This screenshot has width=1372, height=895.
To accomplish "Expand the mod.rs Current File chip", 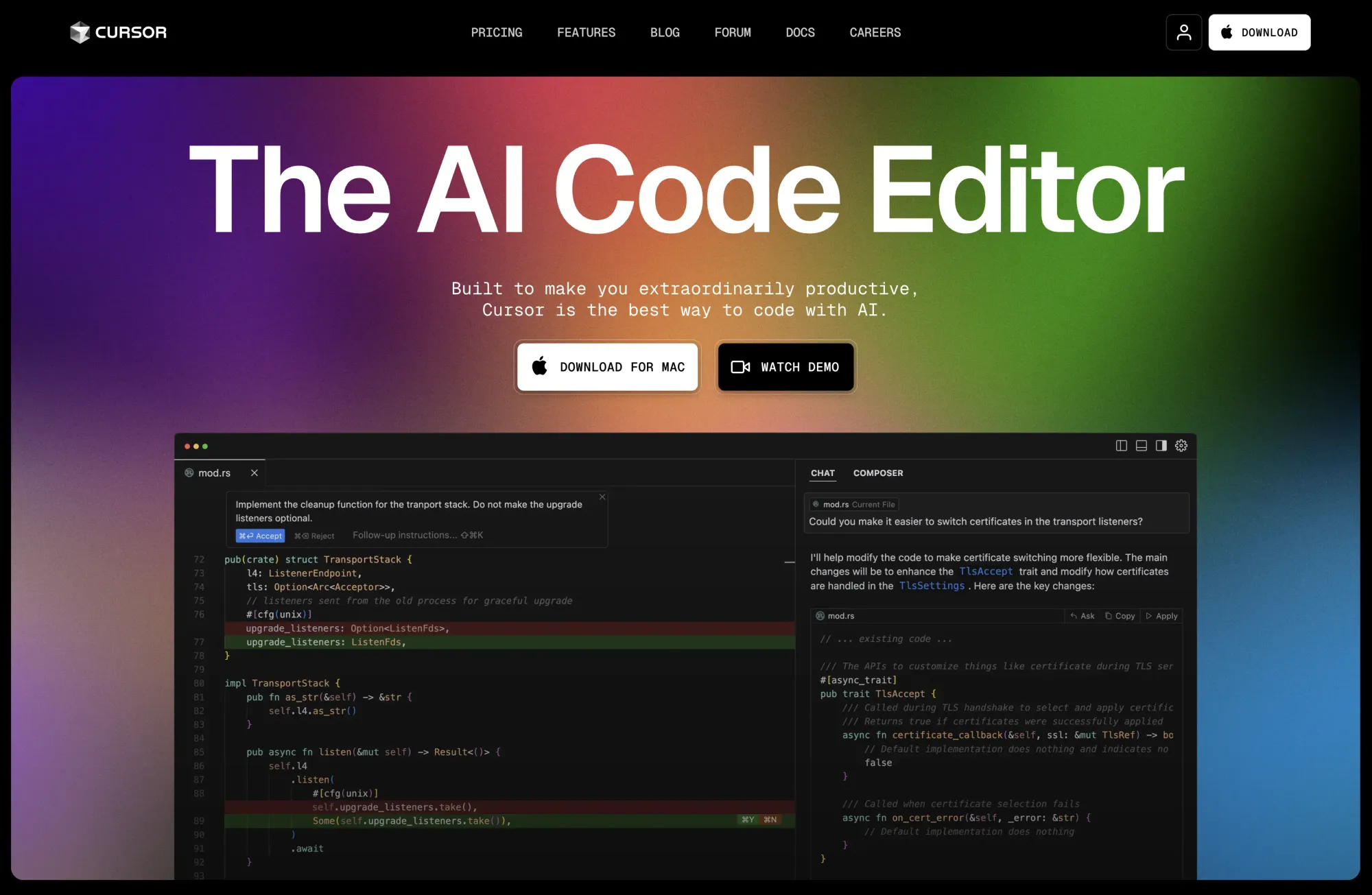I will [x=853, y=504].
